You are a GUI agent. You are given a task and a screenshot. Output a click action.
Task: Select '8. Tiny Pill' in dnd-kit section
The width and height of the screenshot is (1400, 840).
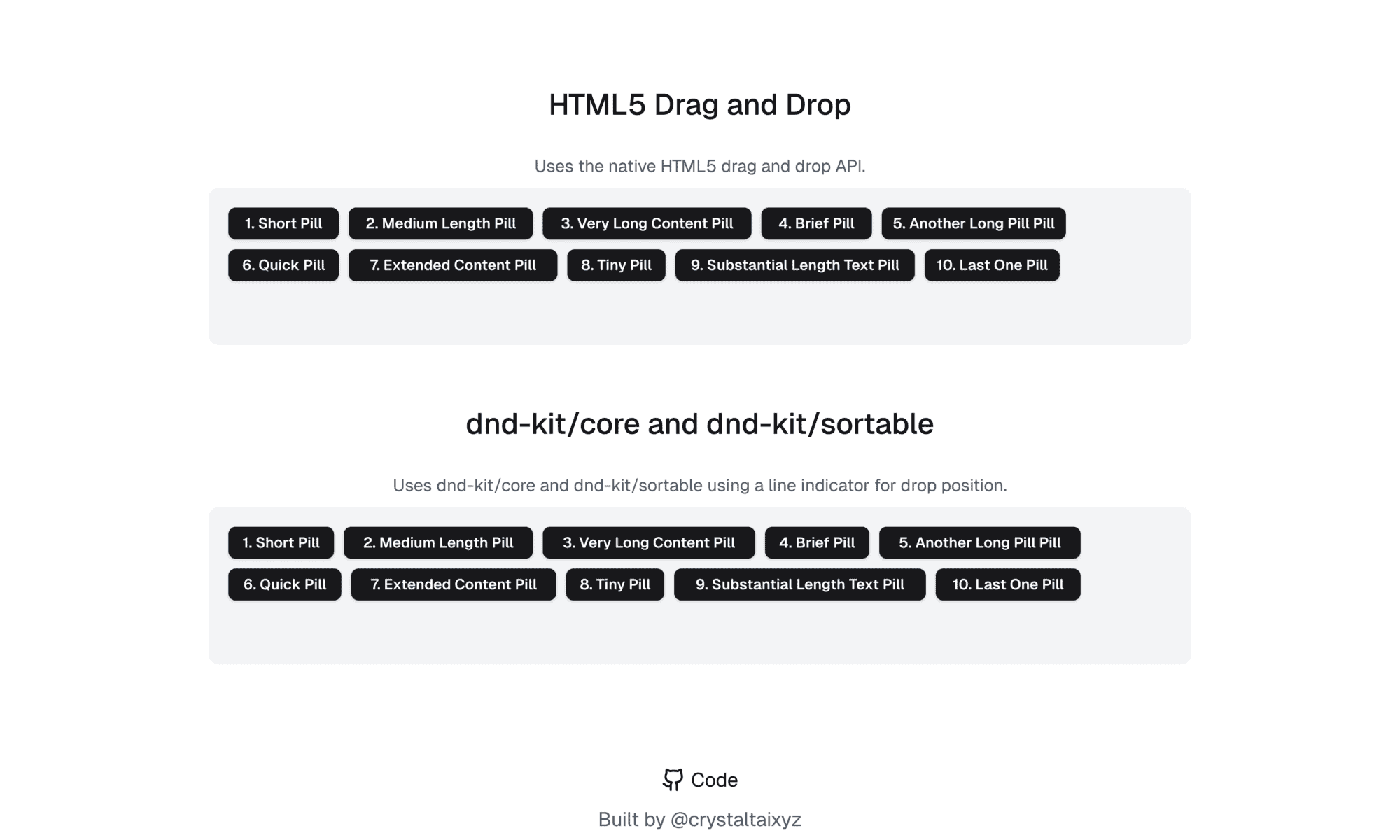615,584
